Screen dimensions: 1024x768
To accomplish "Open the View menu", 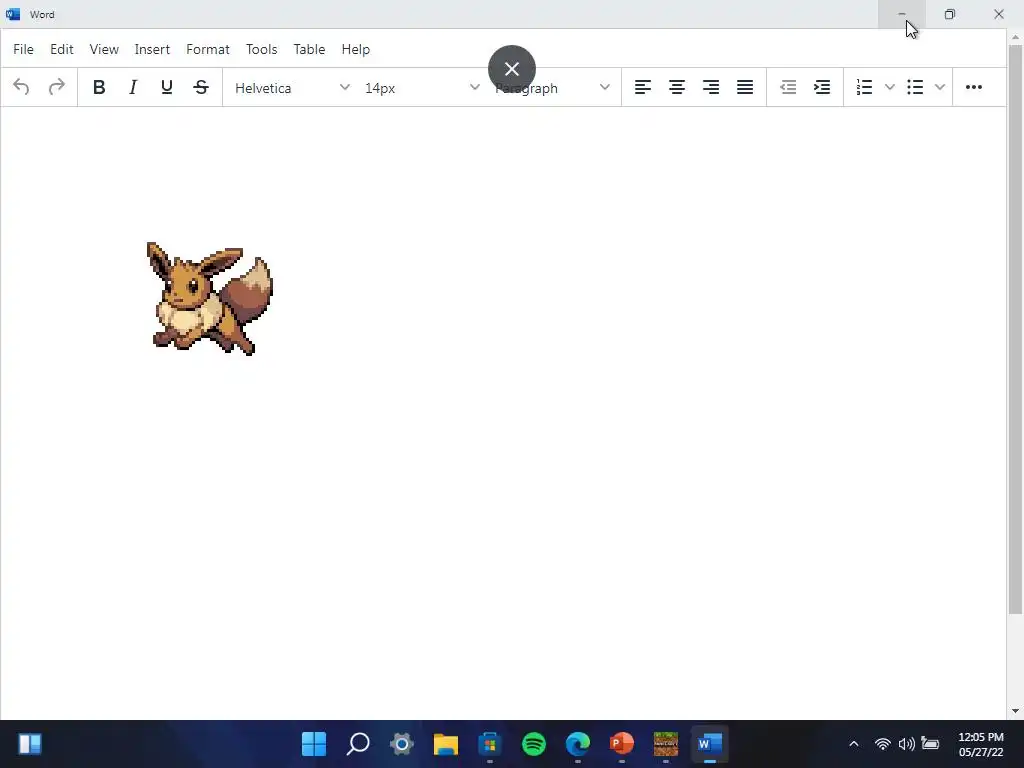I will tap(104, 49).
